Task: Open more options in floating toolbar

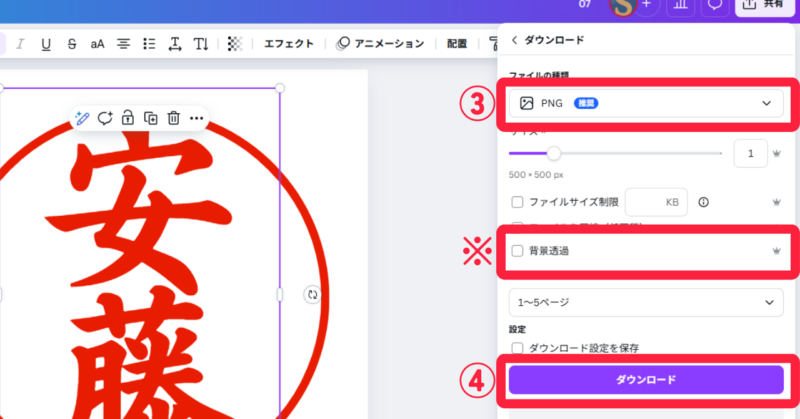Action: (x=196, y=118)
